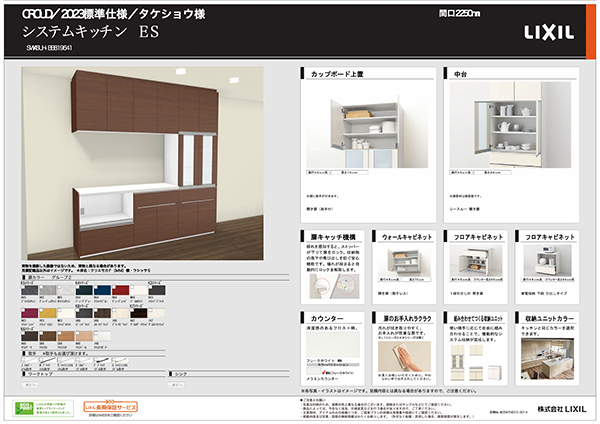Tick the checkbox on the black-brown swatch
This screenshot has height=424, width=600.
(132, 310)
